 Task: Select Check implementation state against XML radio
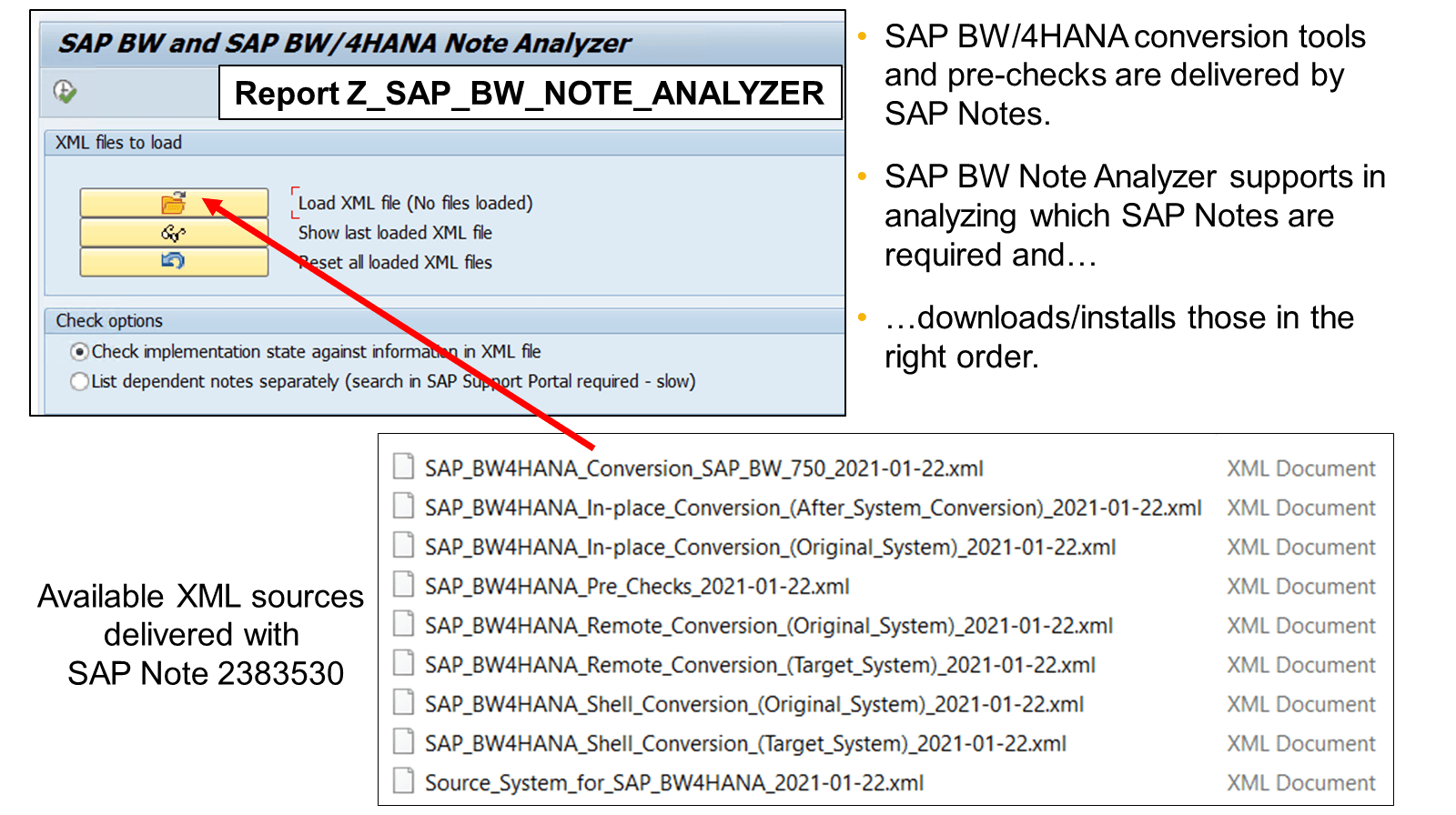(x=80, y=352)
